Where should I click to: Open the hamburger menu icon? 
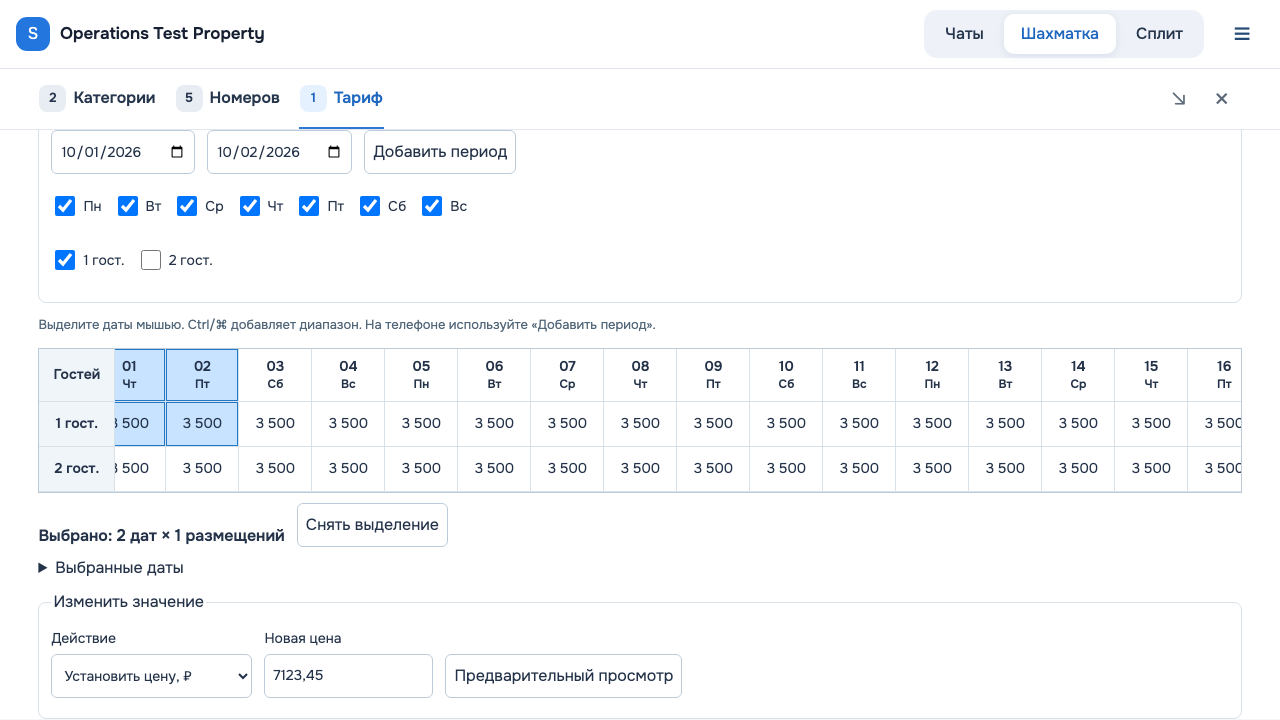pos(1242,34)
